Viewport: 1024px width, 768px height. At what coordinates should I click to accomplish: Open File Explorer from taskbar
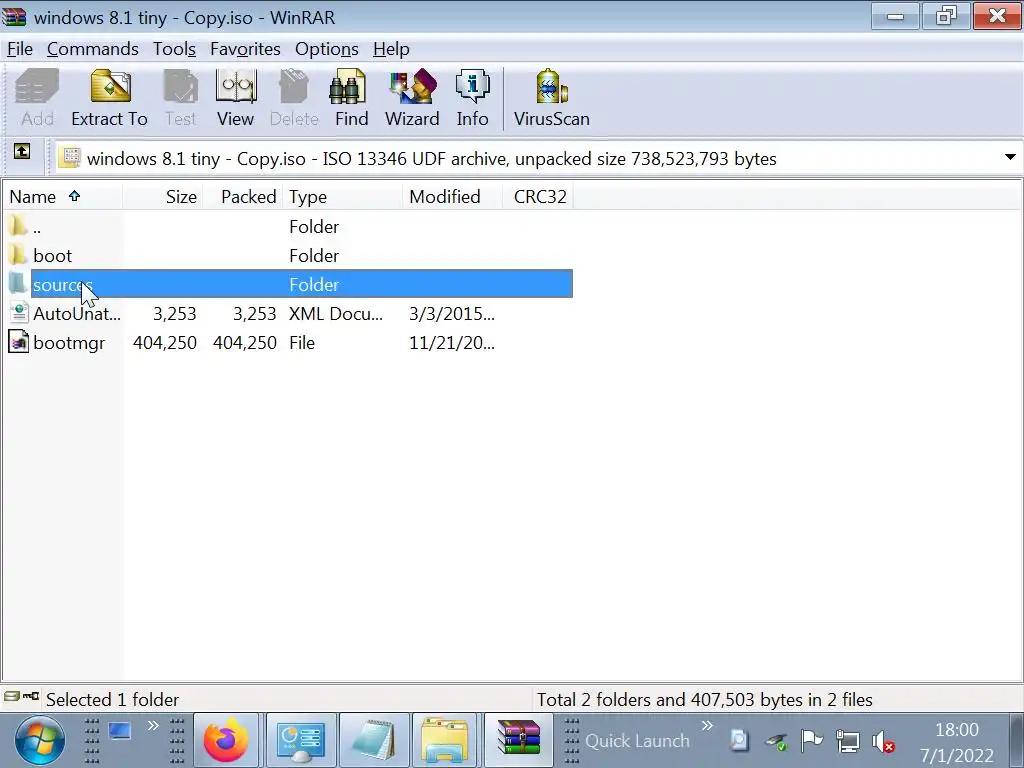click(x=445, y=741)
